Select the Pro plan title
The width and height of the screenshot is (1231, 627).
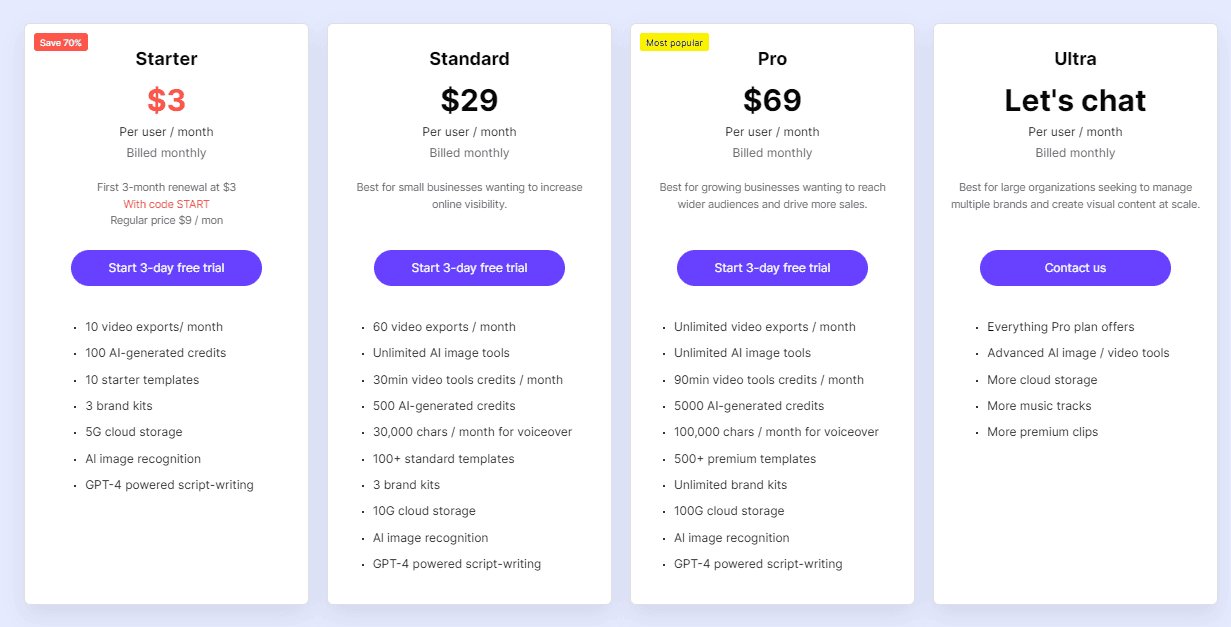772,59
